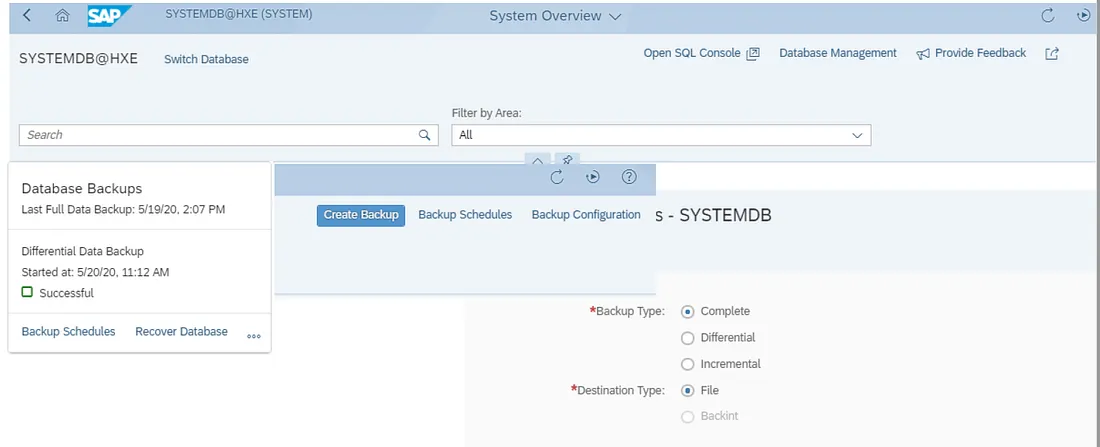The image size is (1100, 447).
Task: Click the SYSTEMDB@HXE (SYSTEM) header text
Action: point(239,13)
